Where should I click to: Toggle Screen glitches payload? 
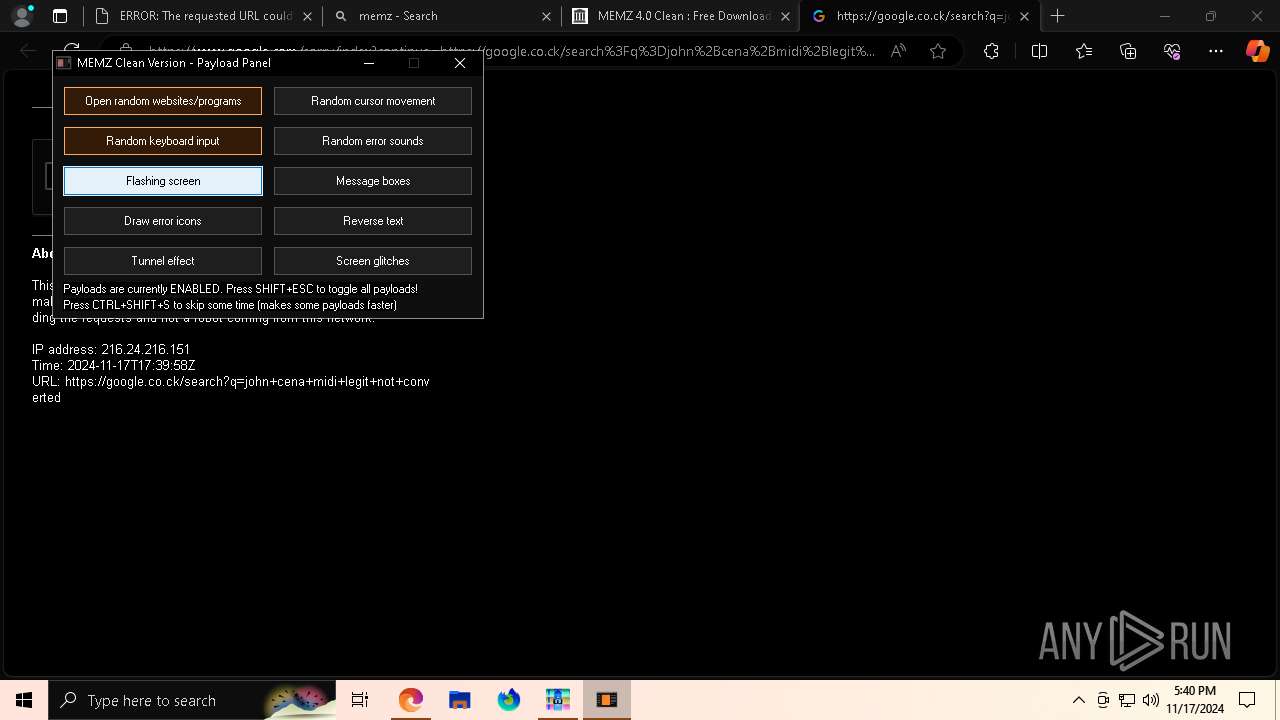click(x=373, y=261)
